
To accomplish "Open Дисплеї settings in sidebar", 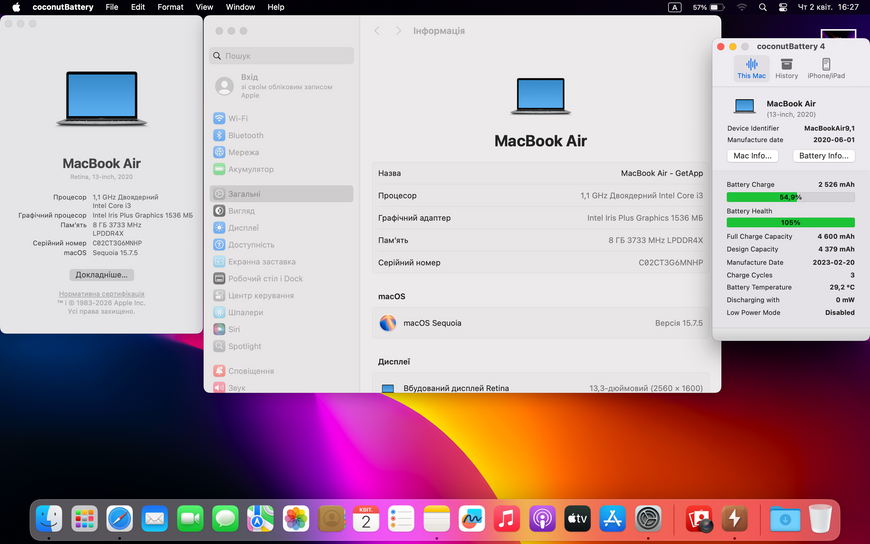I will pyautogui.click(x=281, y=228).
